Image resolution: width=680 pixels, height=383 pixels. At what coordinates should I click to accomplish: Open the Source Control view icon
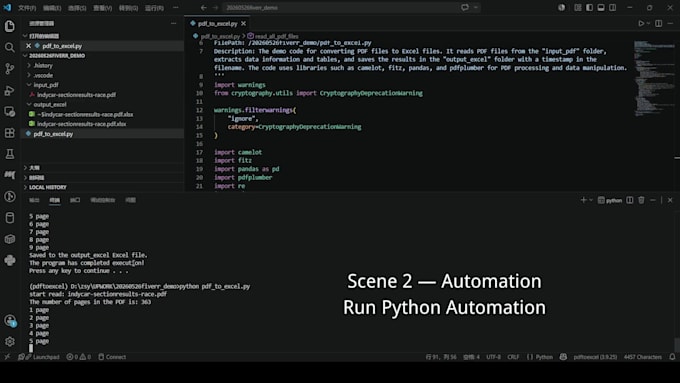coord(10,69)
